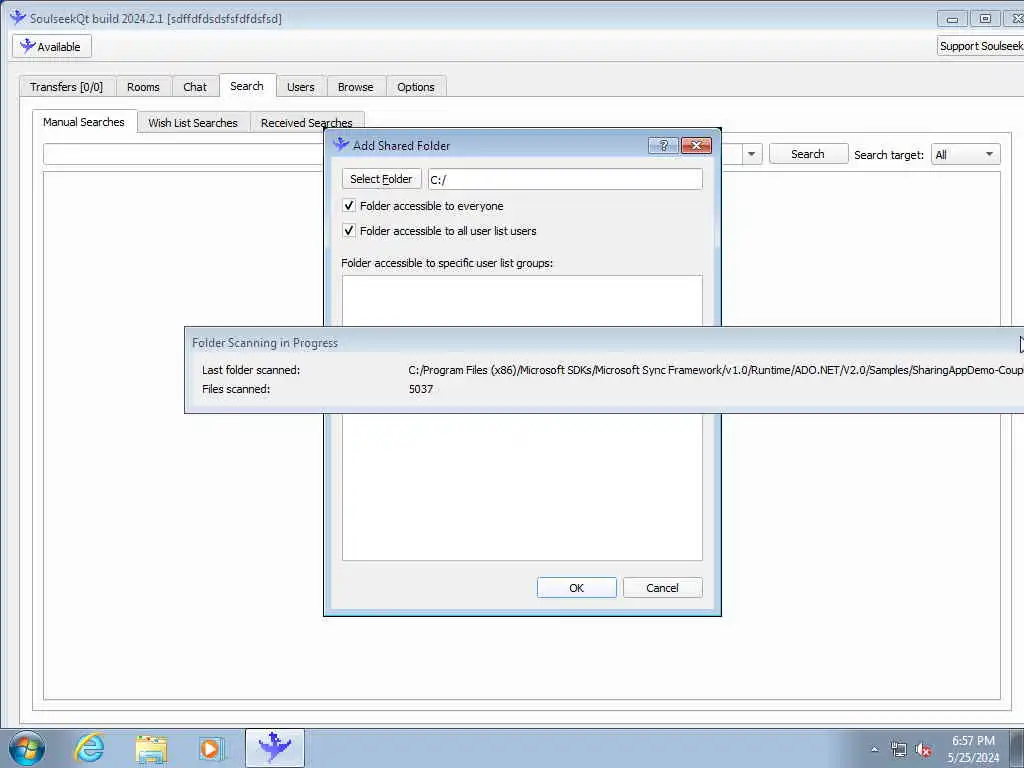Open the Browse tab
Image resolution: width=1024 pixels, height=768 pixels.
[x=355, y=87]
